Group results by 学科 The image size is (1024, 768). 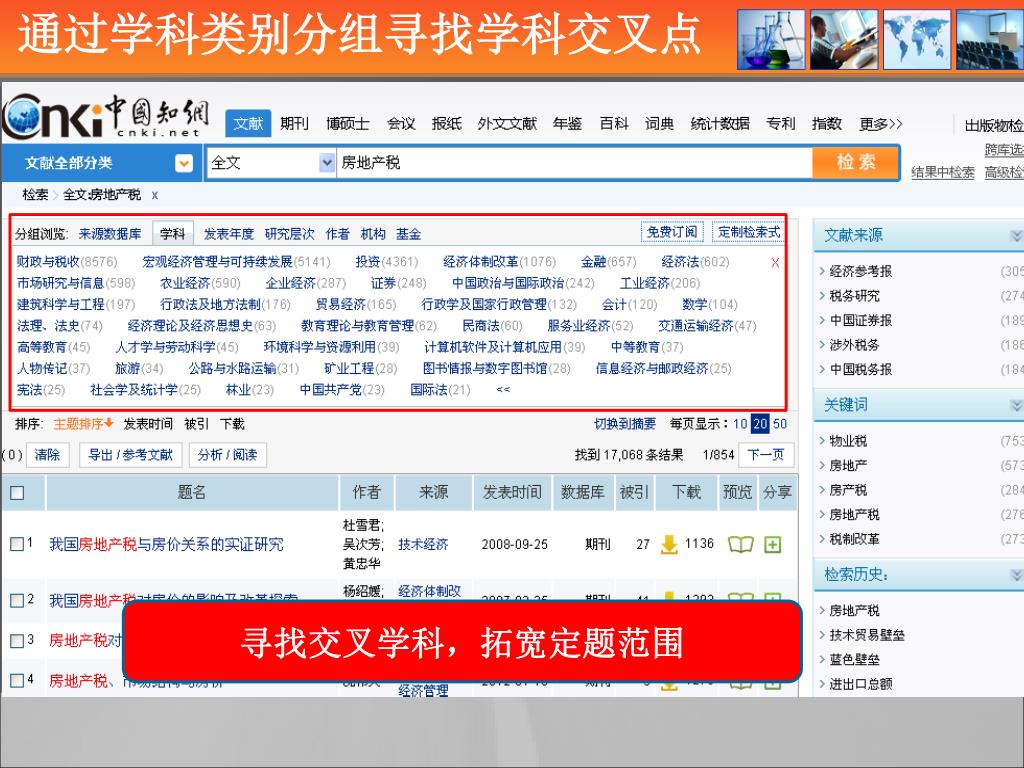(x=172, y=234)
